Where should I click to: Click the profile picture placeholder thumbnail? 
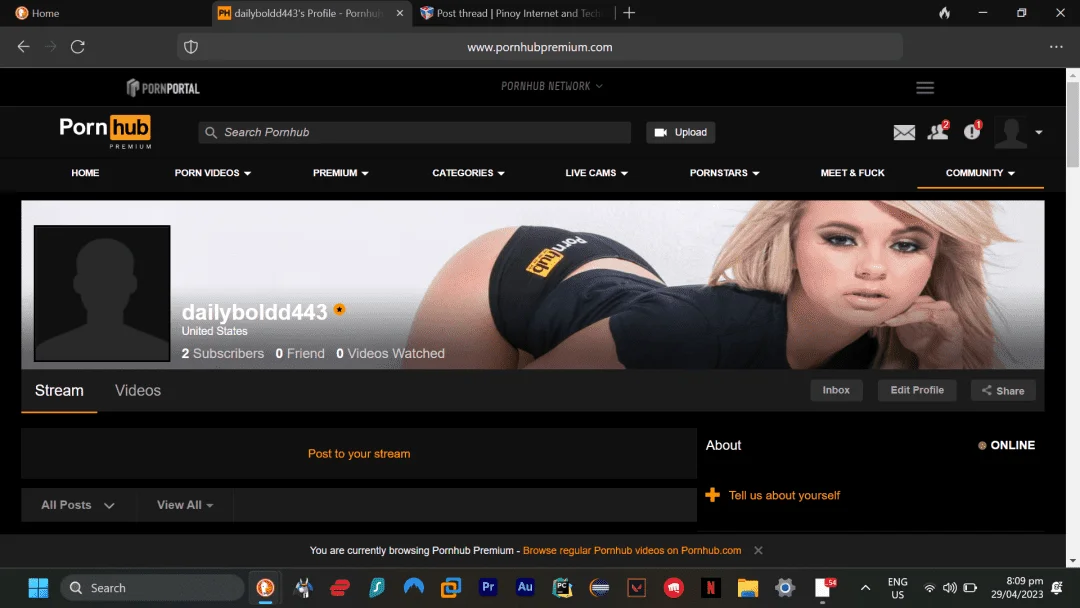[x=102, y=293]
